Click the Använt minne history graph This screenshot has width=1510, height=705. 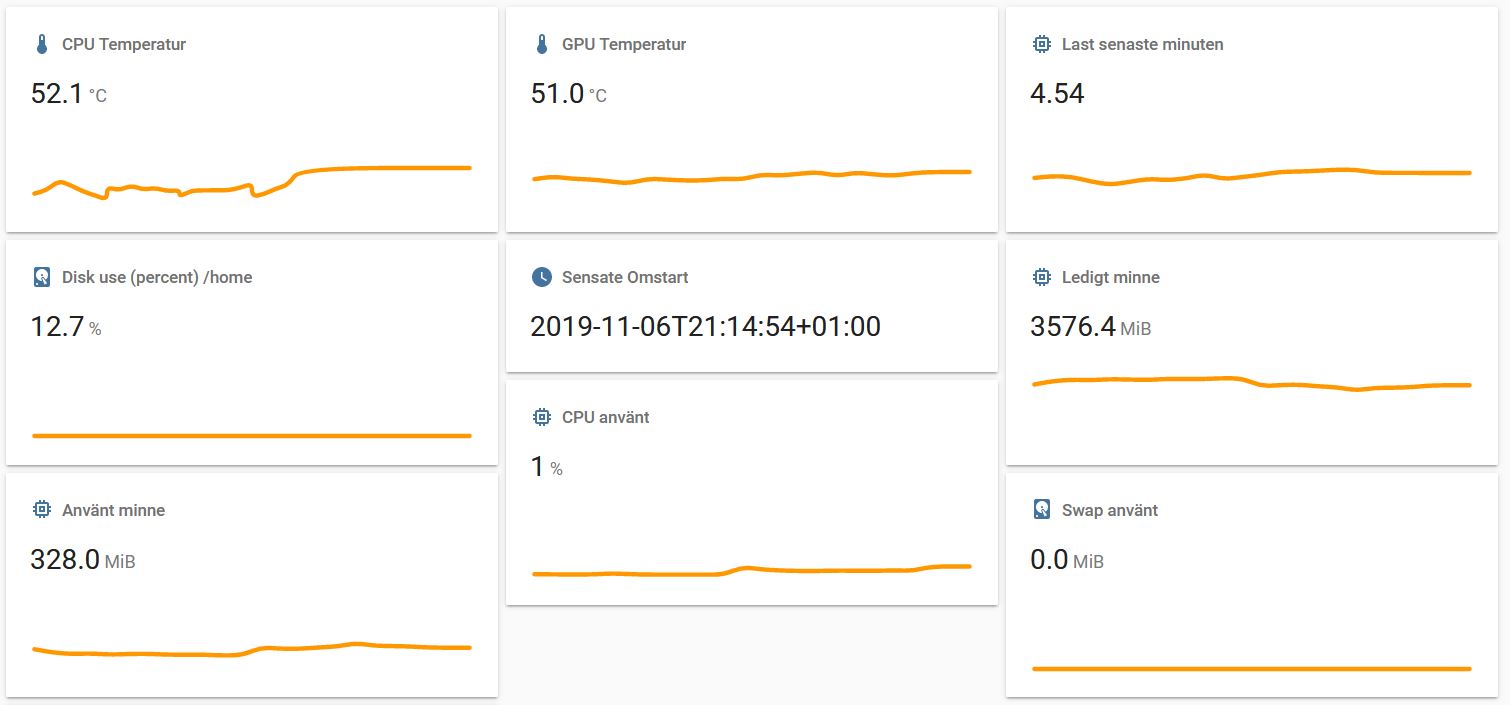(x=252, y=649)
